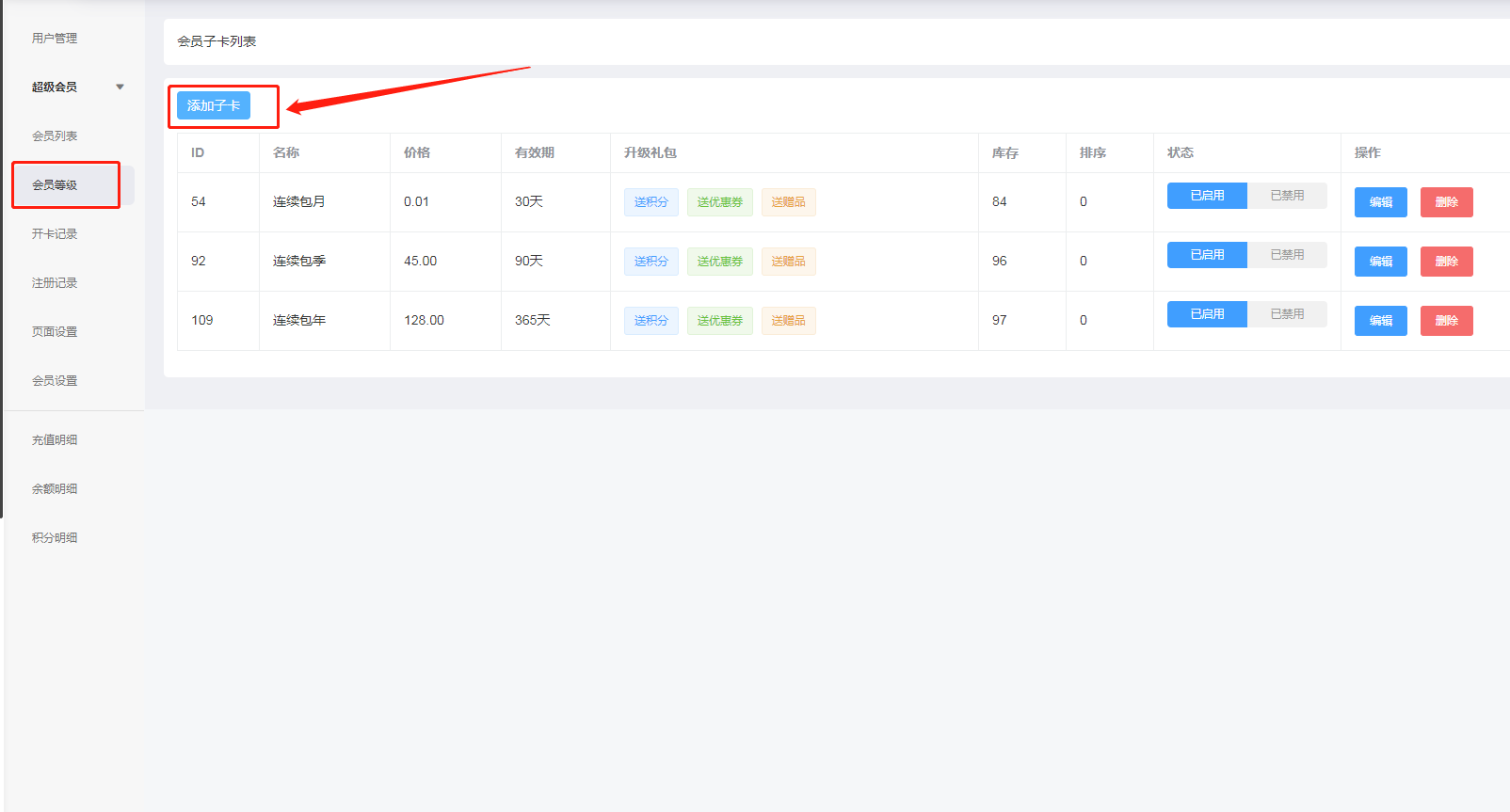Screen dimensions: 1510x812
Task: Set 连续包季 status to 已启用
Action: click(x=1207, y=255)
